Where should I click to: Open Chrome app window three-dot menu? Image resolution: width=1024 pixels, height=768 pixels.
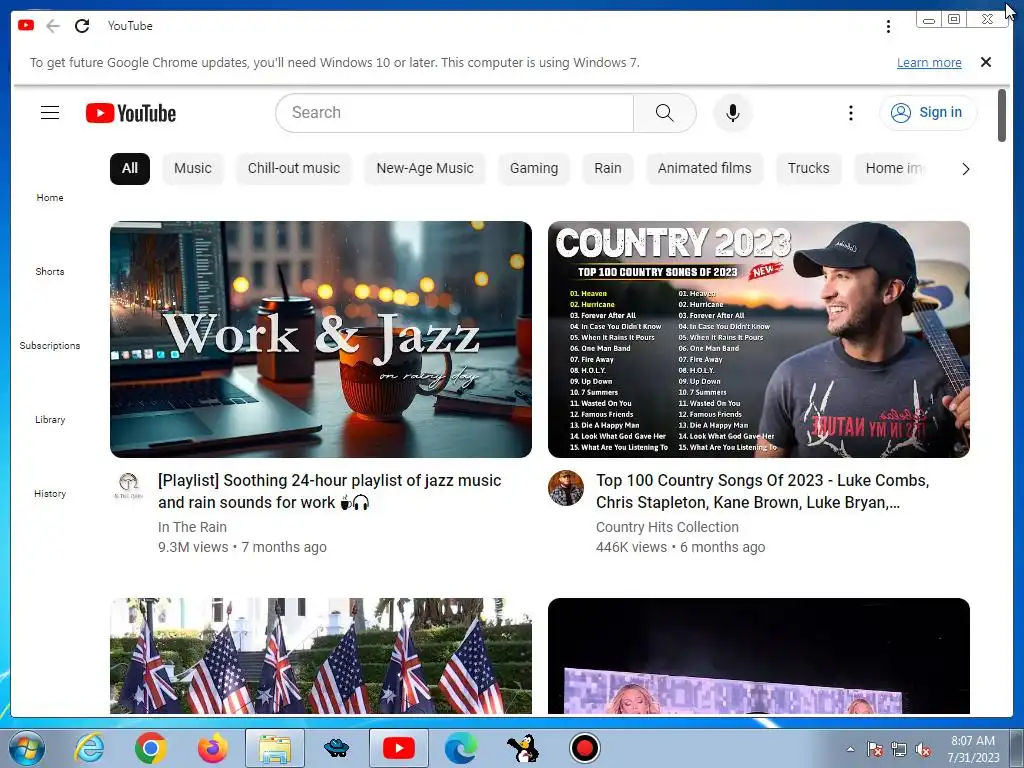pos(888,26)
